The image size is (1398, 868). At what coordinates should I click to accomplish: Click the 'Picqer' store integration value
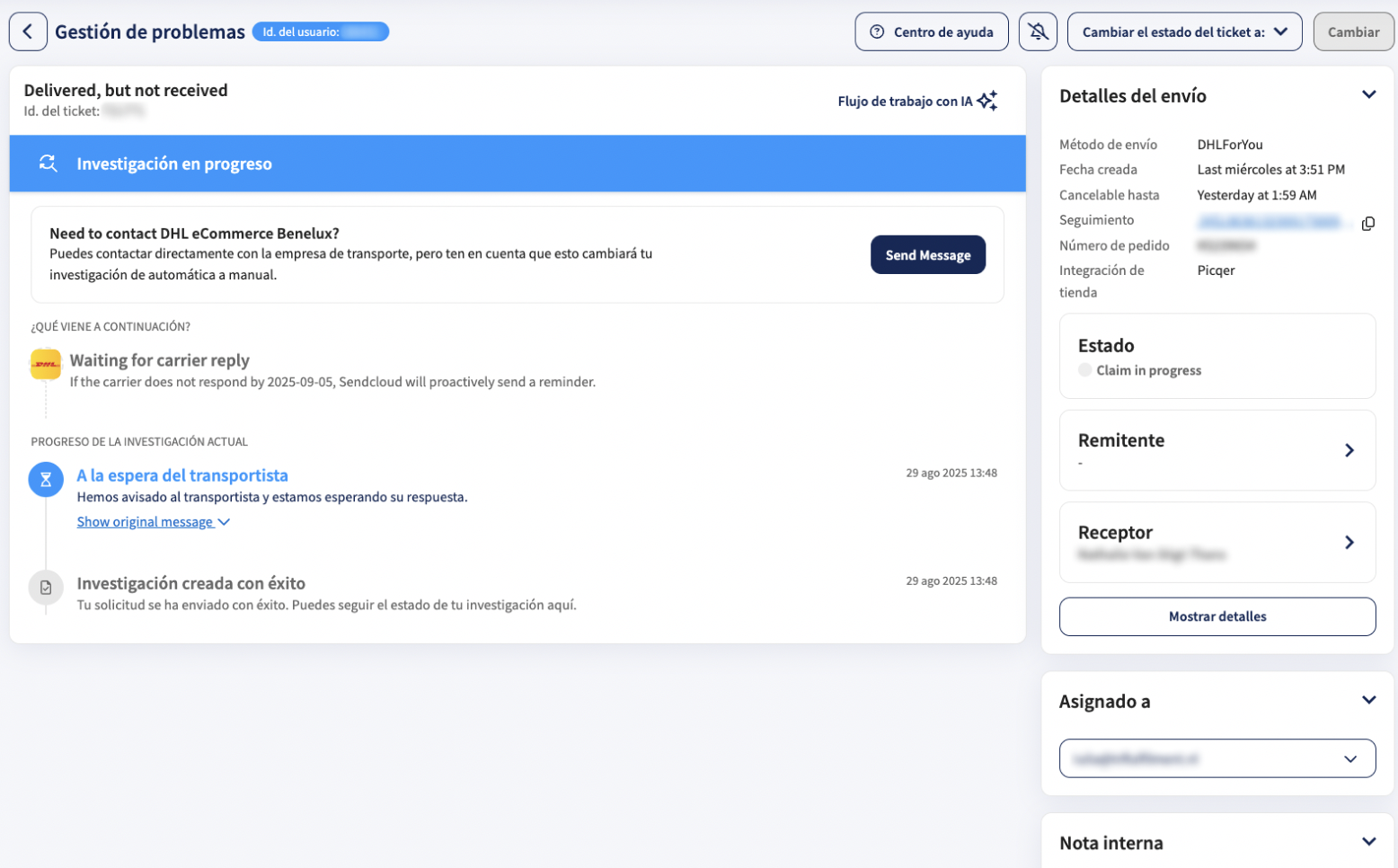1216,270
